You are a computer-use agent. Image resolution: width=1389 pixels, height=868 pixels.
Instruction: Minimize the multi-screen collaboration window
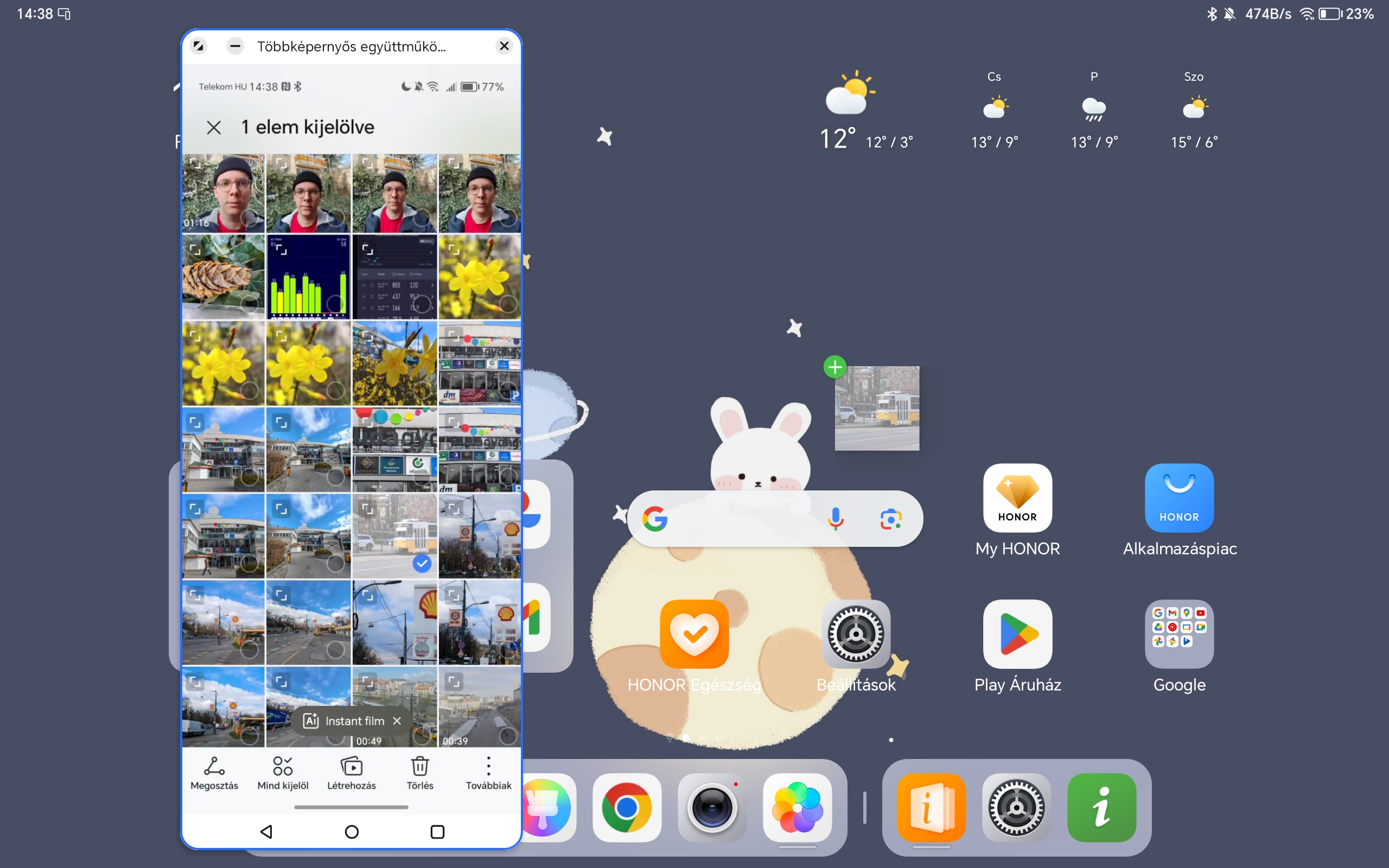coord(235,46)
